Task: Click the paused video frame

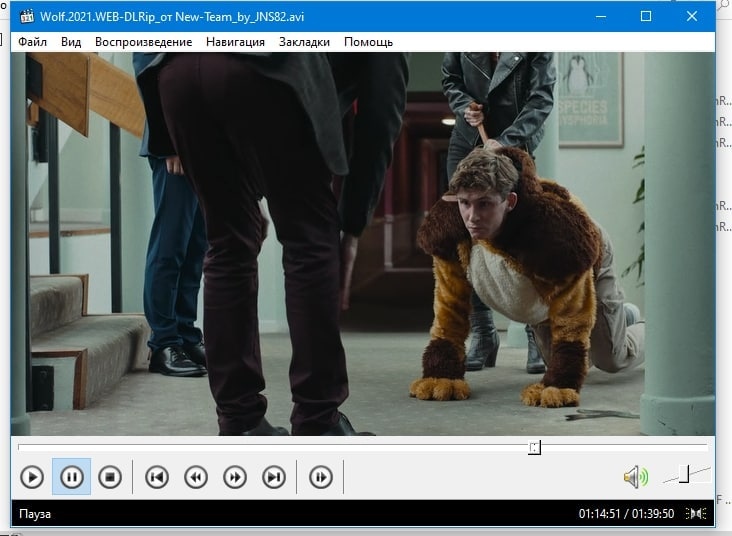Action: point(363,244)
